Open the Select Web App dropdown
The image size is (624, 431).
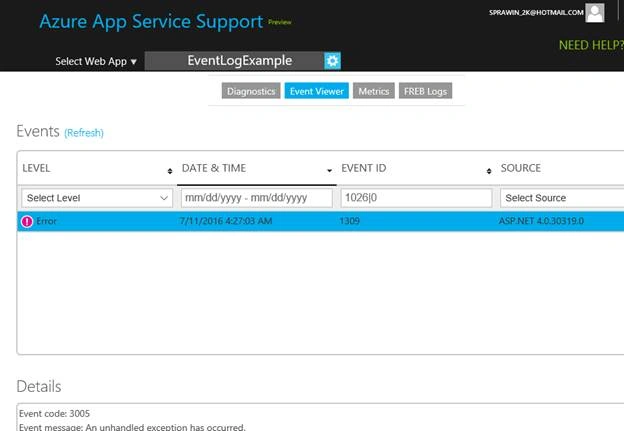tap(96, 61)
